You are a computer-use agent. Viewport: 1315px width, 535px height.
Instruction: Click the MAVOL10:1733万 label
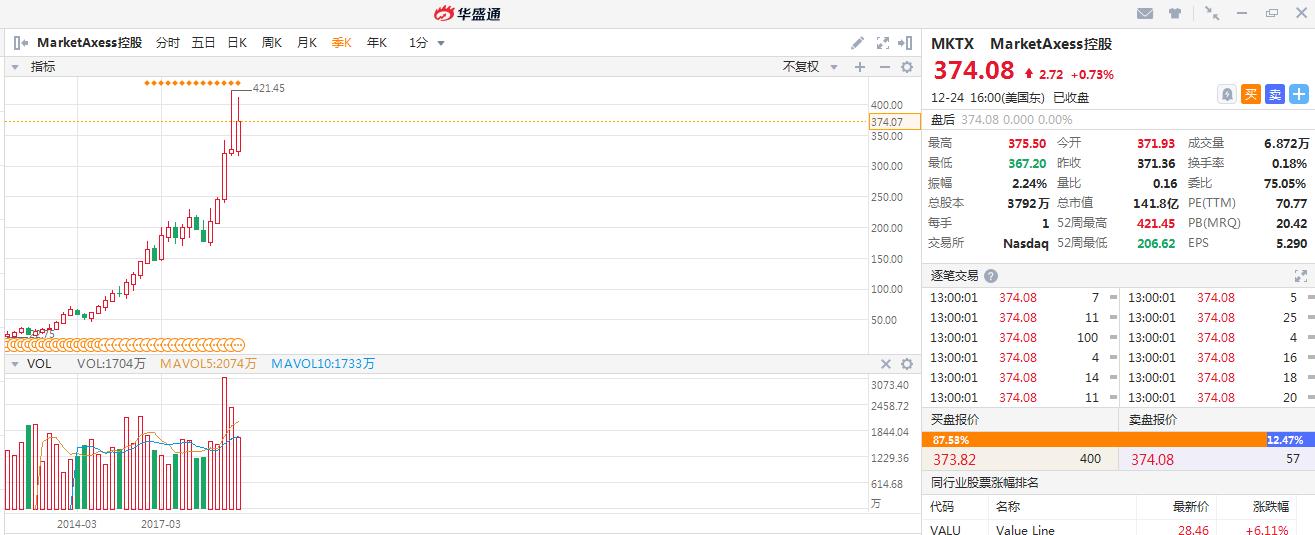point(323,364)
